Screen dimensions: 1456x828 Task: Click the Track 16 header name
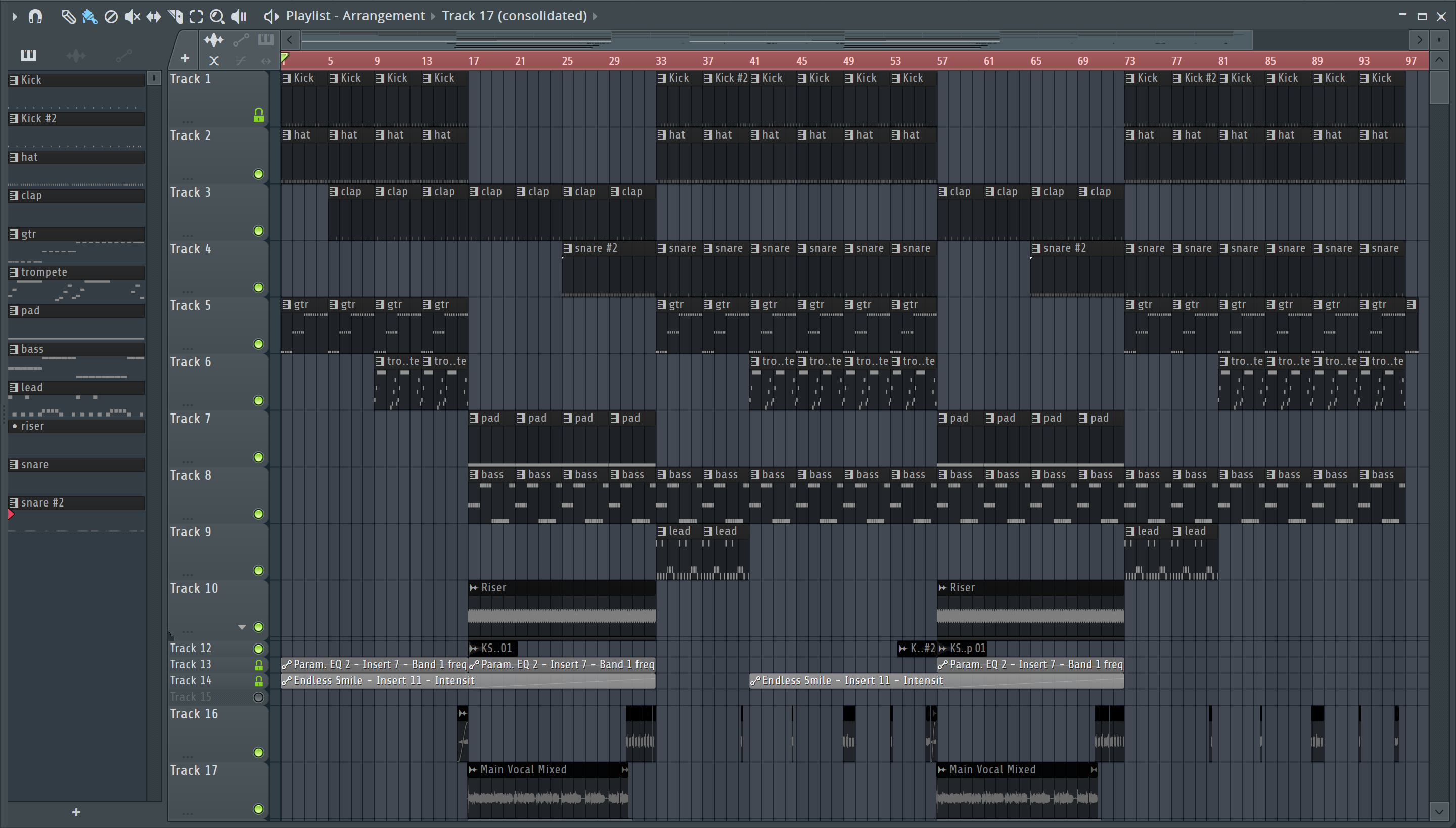click(x=194, y=714)
